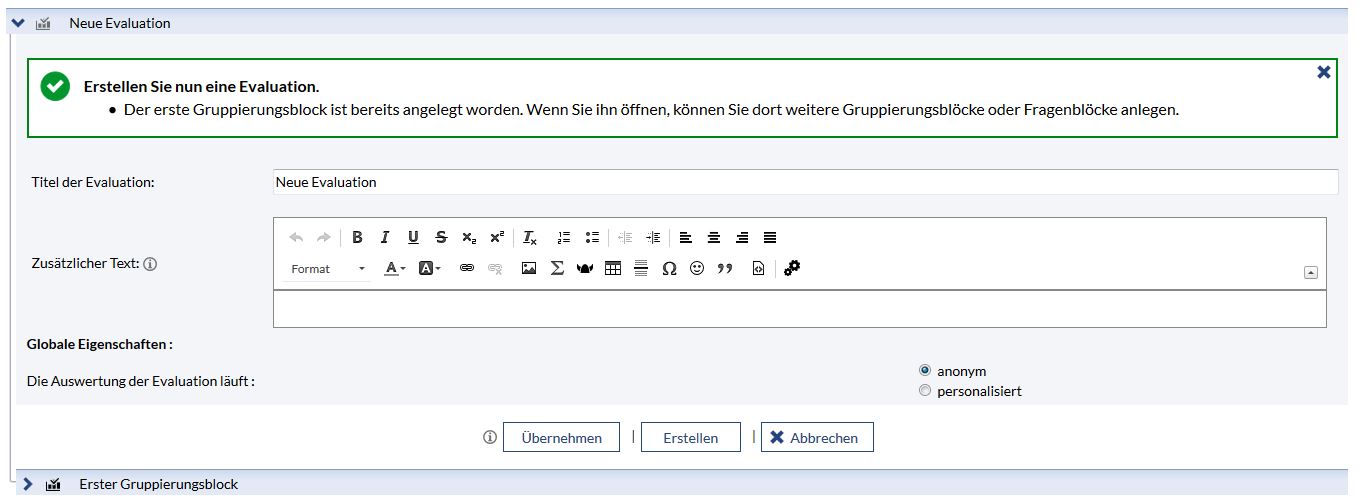The image size is (1360, 503).
Task: Insert an image into the text
Action: pyautogui.click(x=529, y=269)
